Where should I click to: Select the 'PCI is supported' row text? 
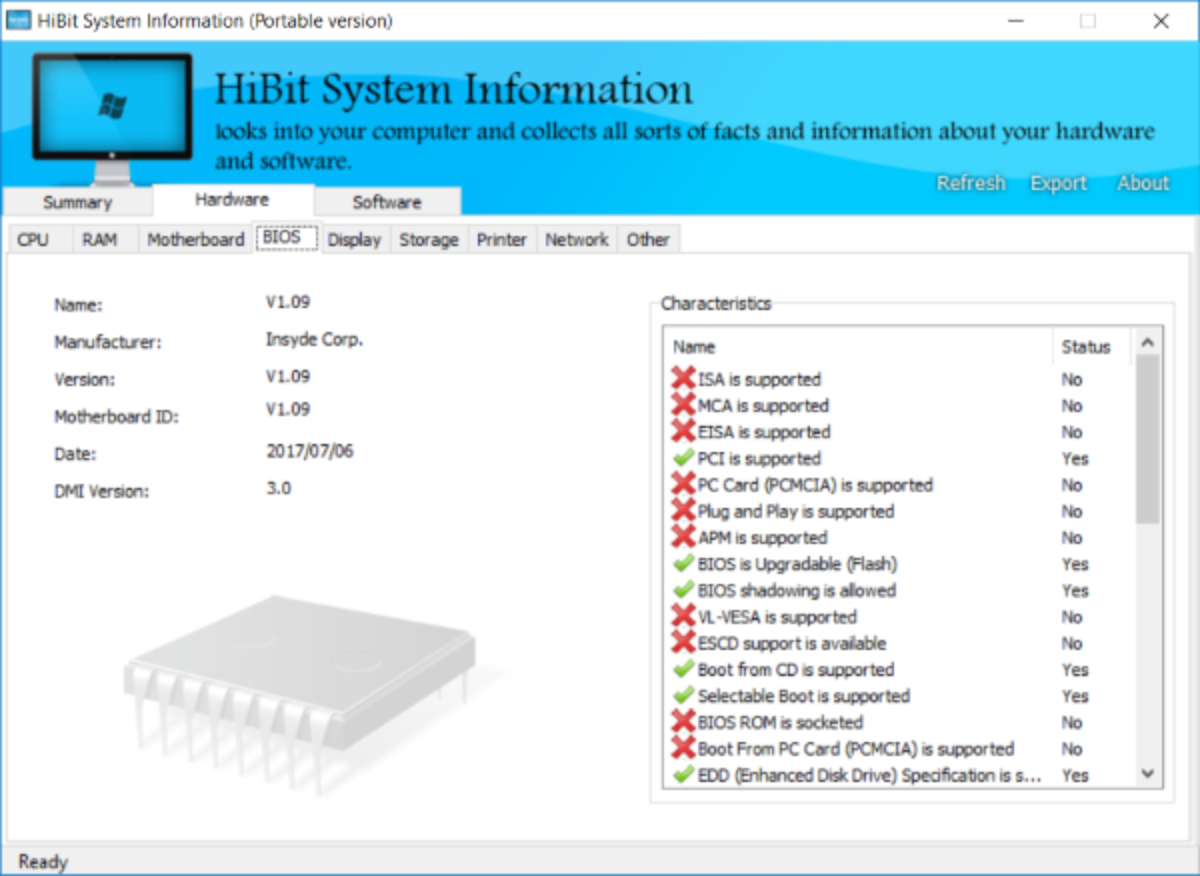[759, 458]
